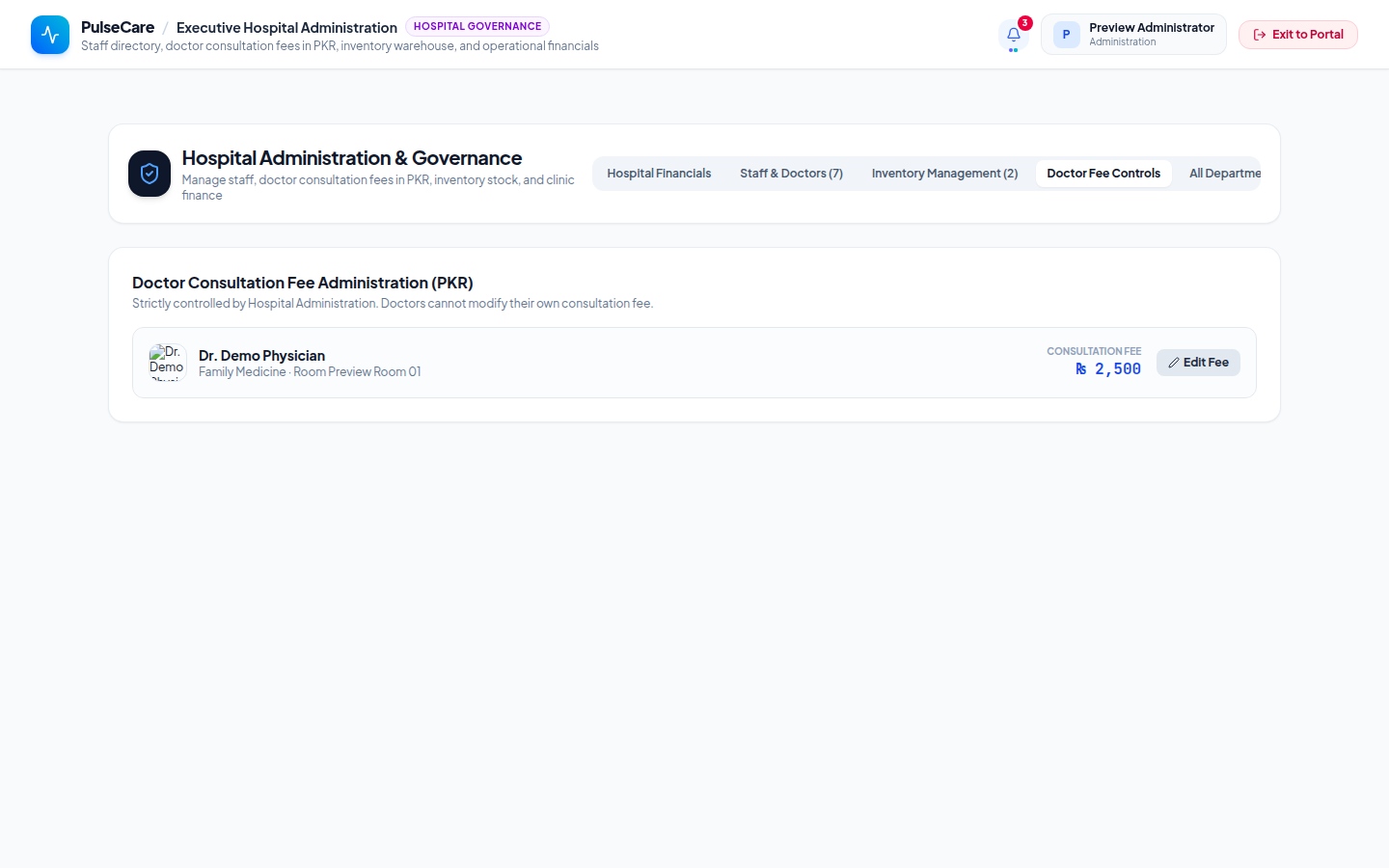
Task: Open the Preview Administrator profile
Action: (x=1133, y=35)
